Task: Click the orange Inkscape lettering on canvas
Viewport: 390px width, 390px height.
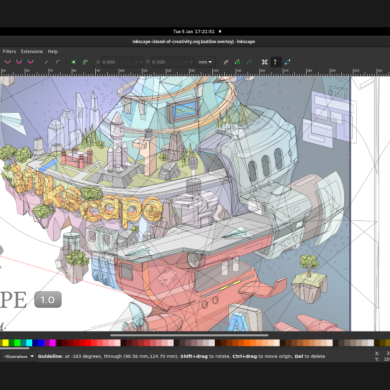Action: (x=87, y=196)
